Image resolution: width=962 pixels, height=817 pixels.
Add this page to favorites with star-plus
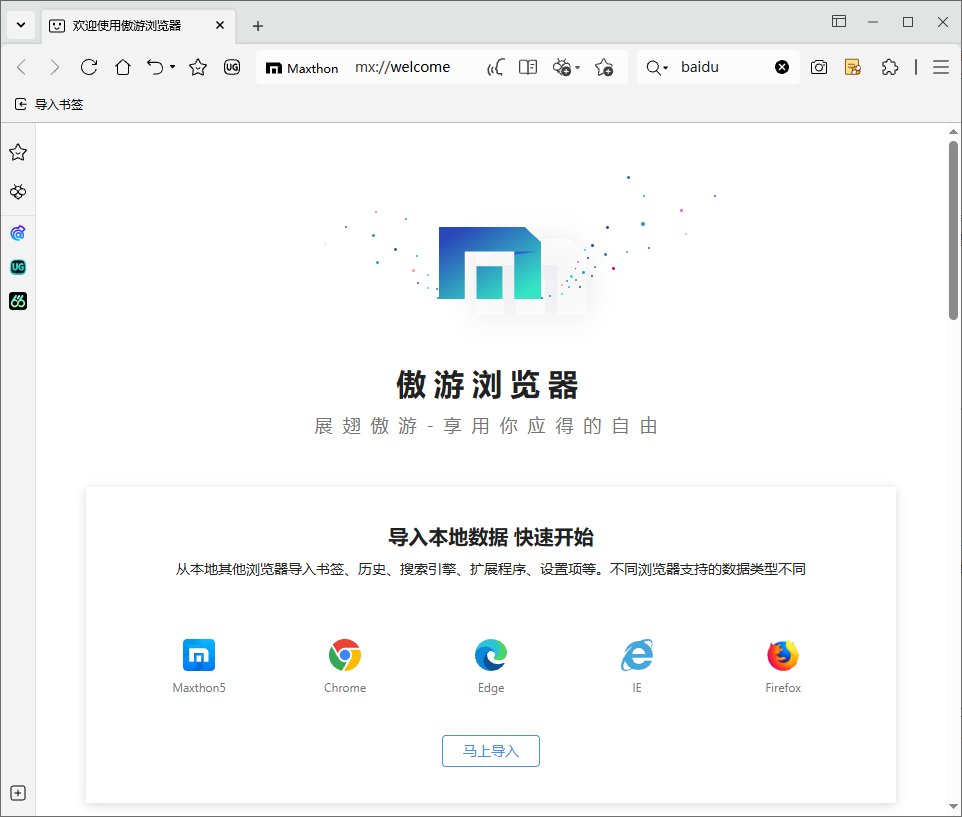click(604, 67)
